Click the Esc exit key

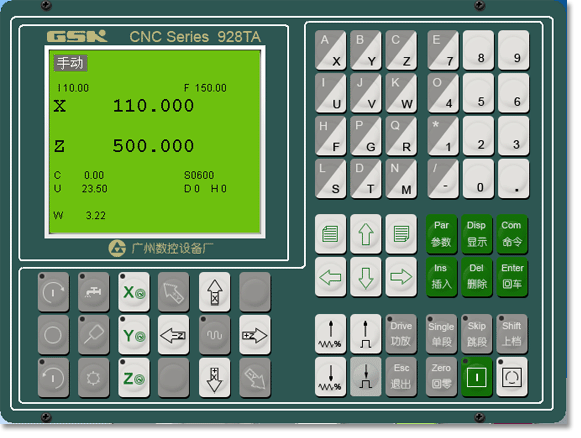[401, 376]
